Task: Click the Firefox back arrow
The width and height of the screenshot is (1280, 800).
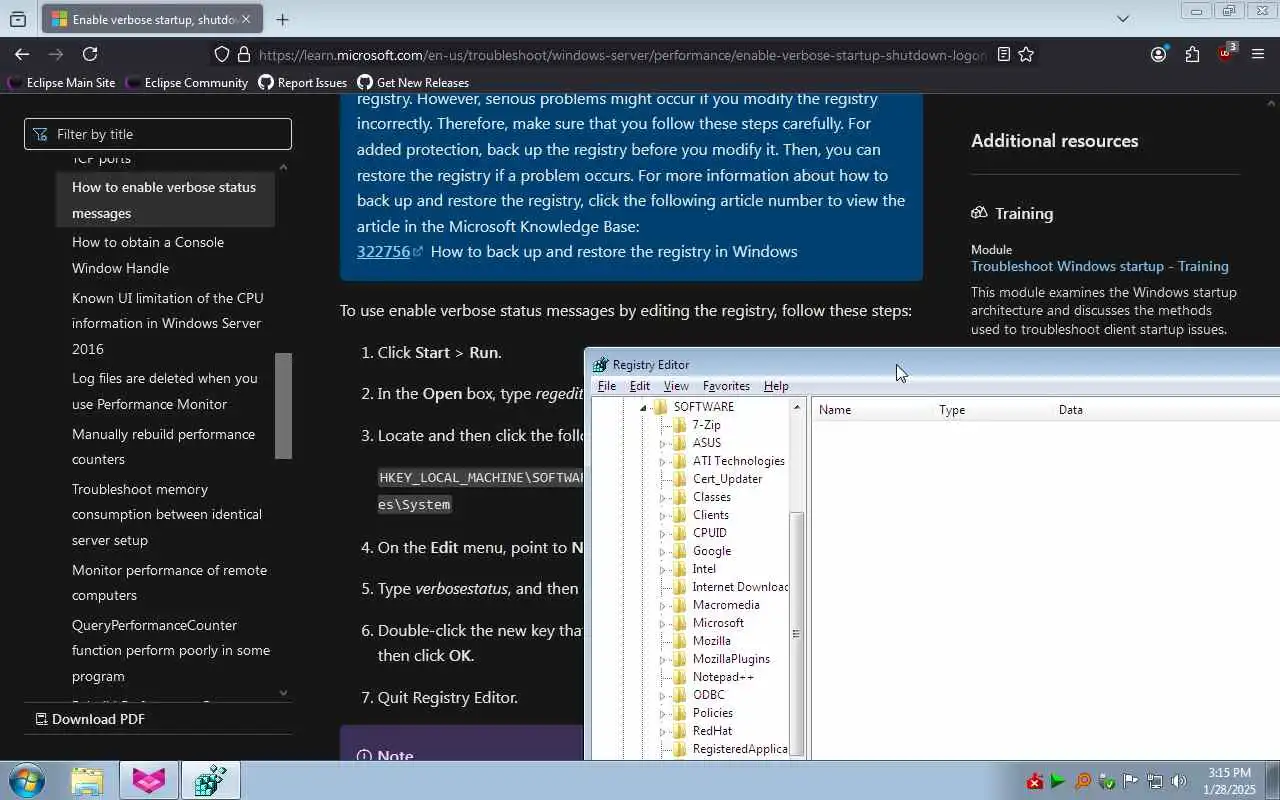Action: point(22,54)
